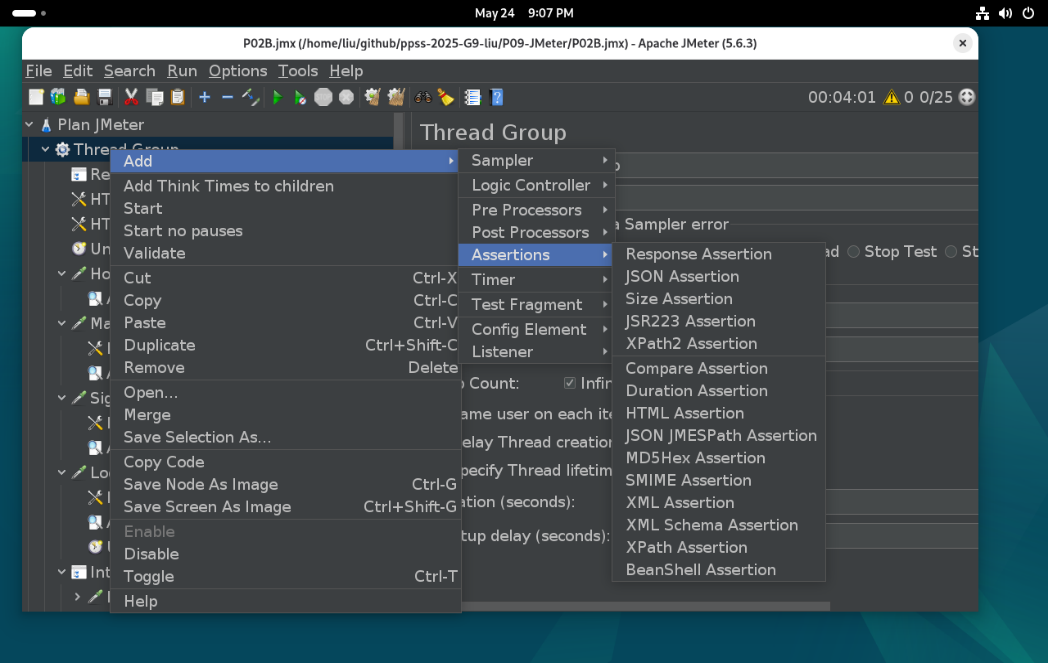The image size is (1048, 663).
Task: Add a JSON Assertion
Action: coord(718,277)
